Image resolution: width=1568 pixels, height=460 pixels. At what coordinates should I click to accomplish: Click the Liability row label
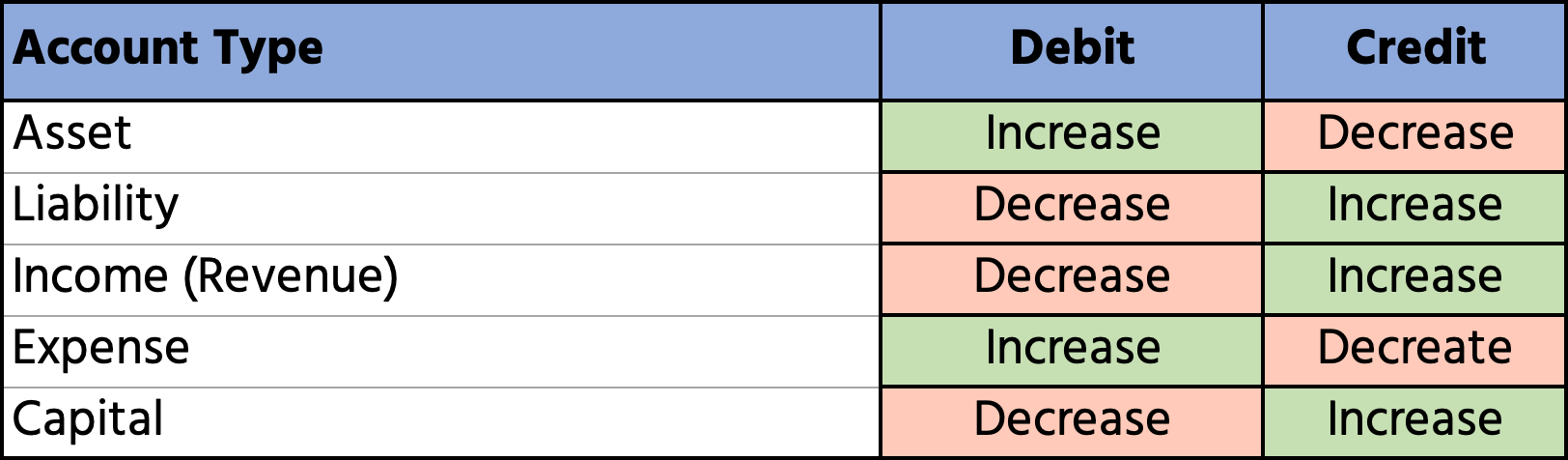click(96, 205)
